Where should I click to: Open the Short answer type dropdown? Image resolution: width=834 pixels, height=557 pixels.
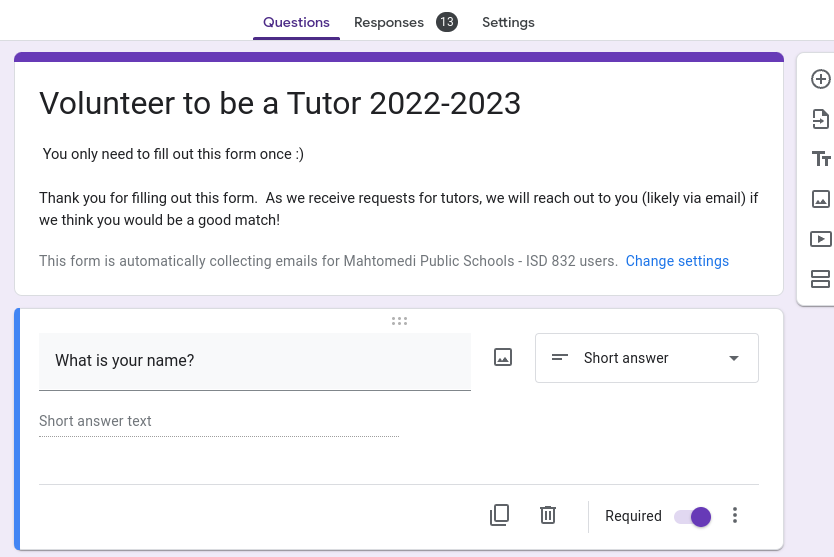click(646, 358)
